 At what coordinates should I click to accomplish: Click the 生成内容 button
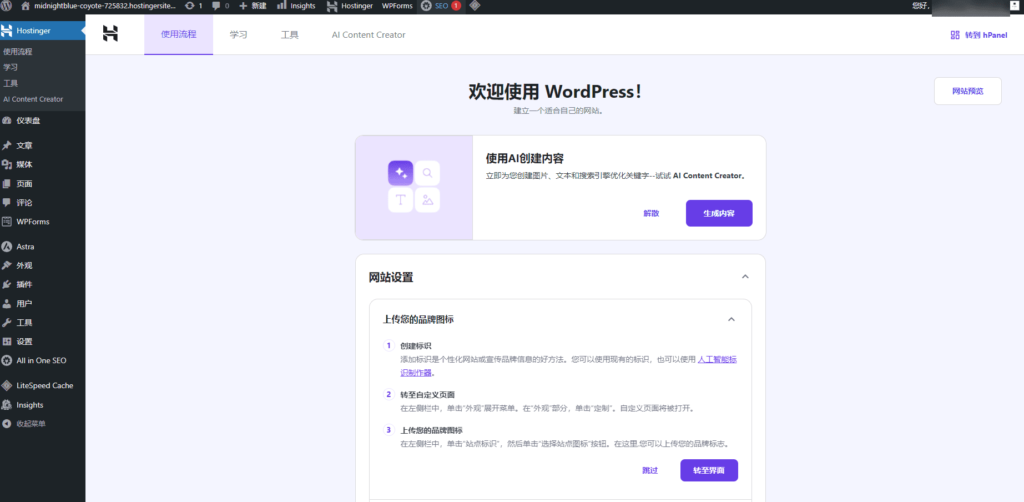click(x=718, y=213)
